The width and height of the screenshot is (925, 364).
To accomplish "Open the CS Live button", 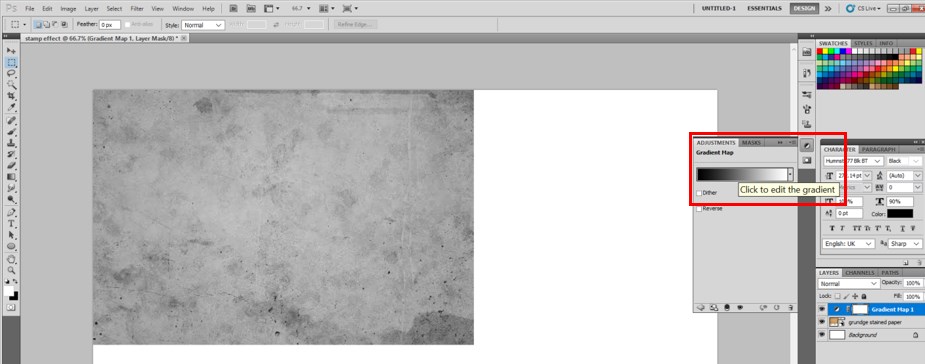I will 864,9.
